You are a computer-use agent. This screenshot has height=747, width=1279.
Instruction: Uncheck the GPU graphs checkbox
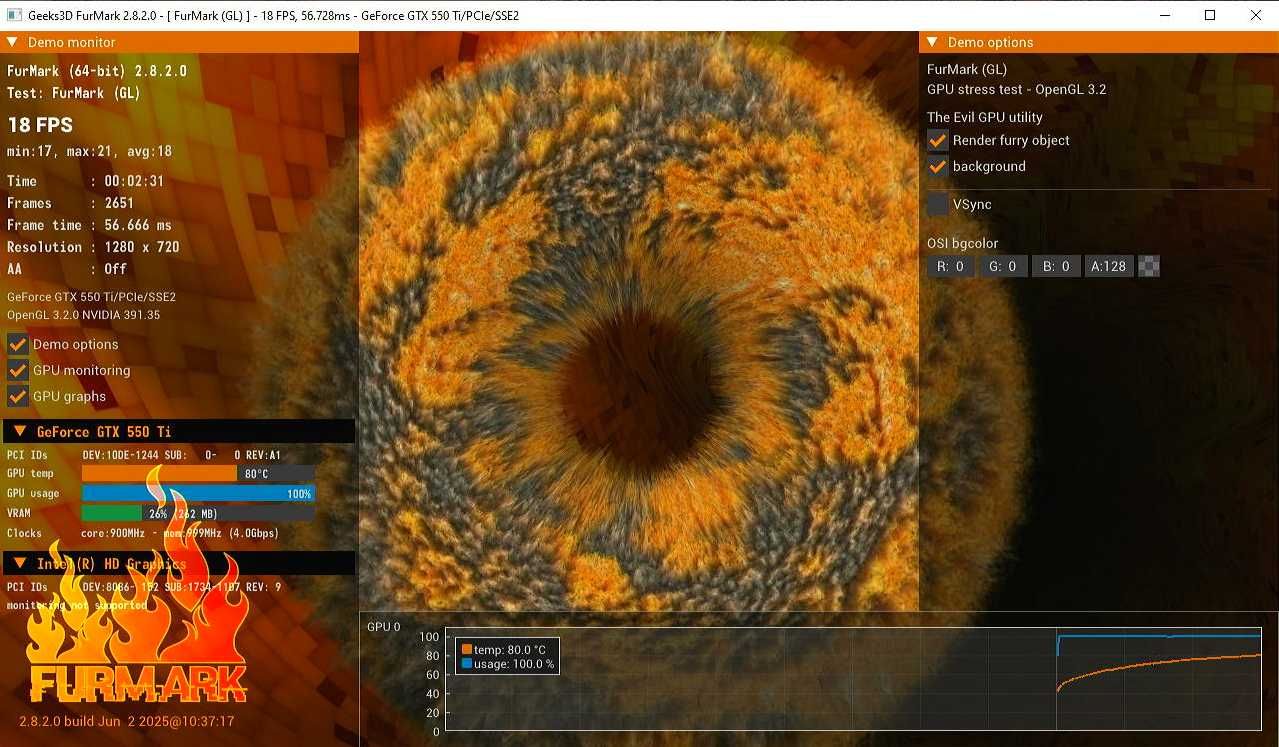[17, 396]
